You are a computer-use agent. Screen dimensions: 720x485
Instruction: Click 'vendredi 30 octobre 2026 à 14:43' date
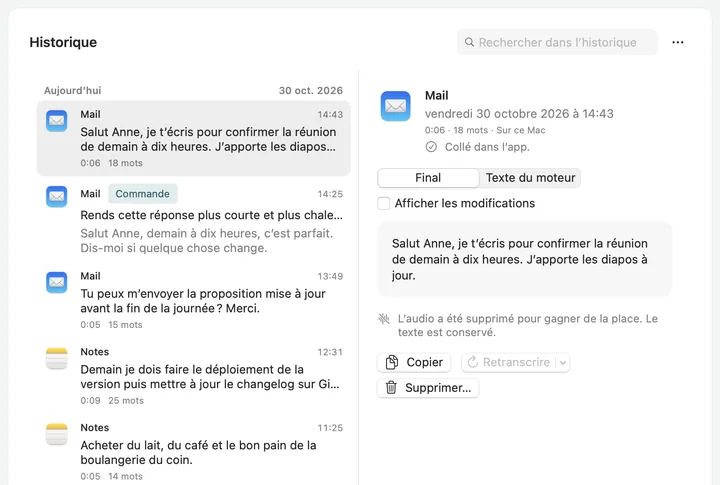[519, 113]
